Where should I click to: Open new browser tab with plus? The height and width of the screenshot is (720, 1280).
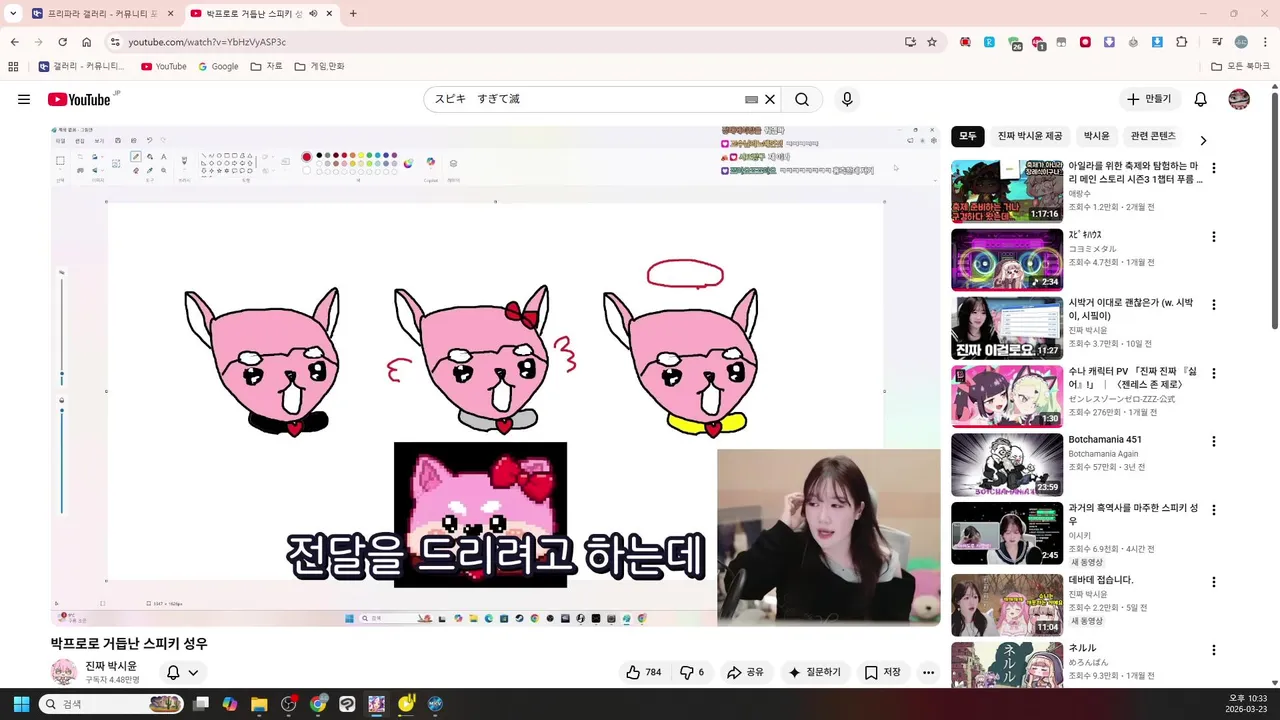coord(353,14)
